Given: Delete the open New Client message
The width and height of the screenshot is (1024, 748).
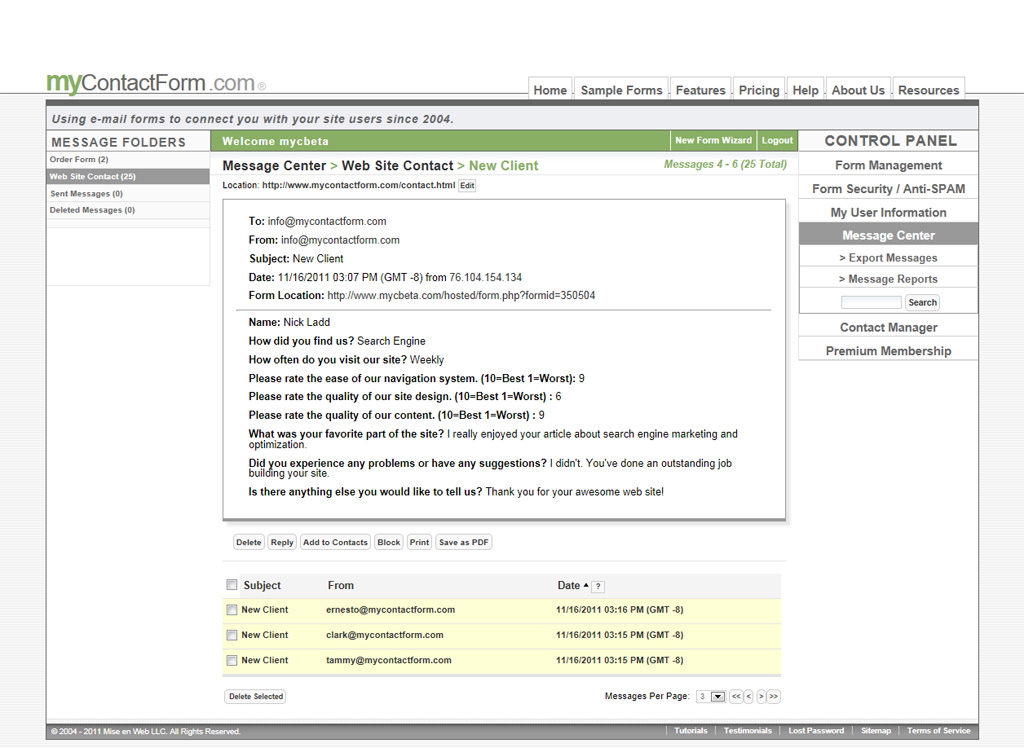Looking at the screenshot, I should click(x=249, y=542).
